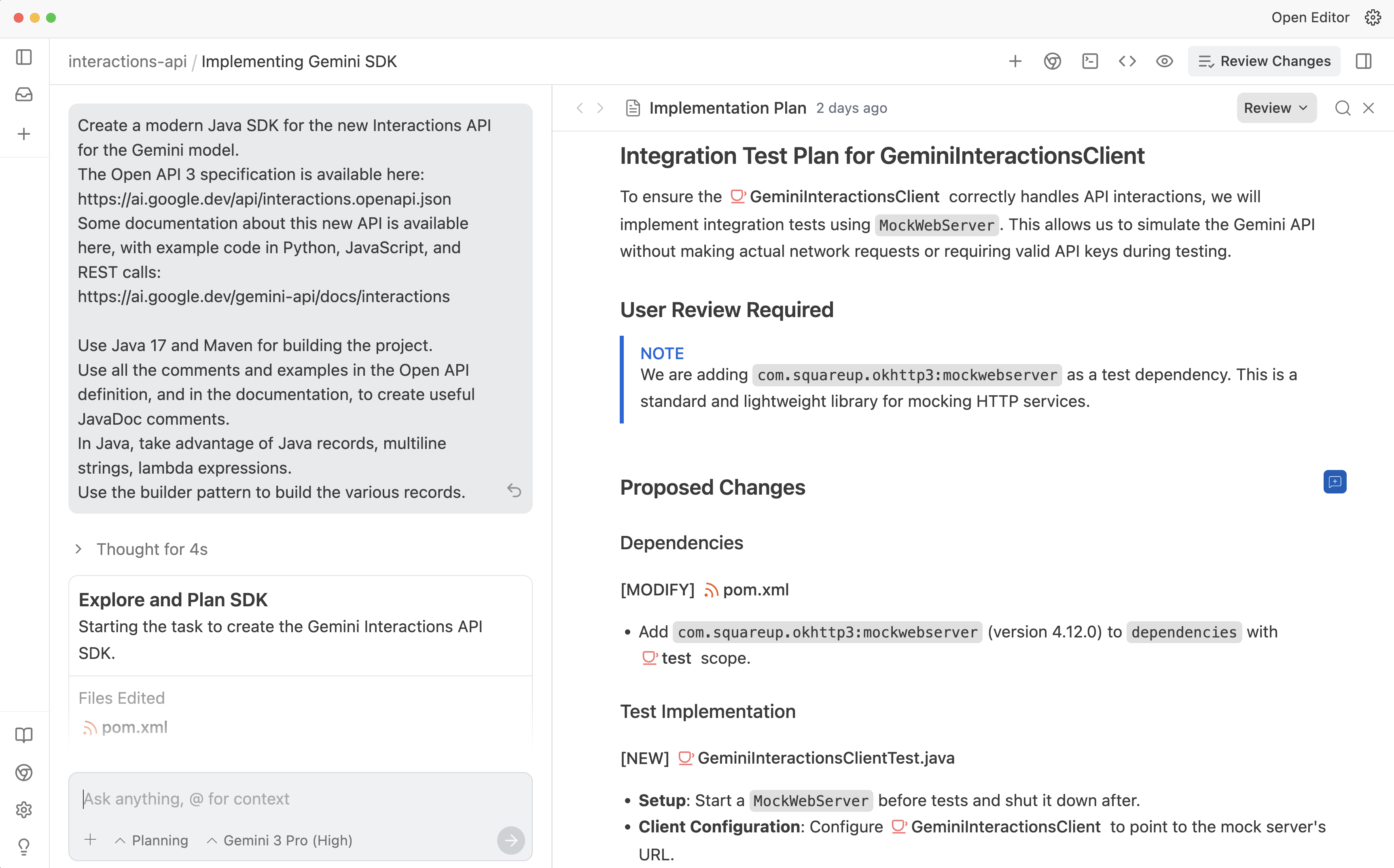Open the Review dropdown
The height and width of the screenshot is (868, 1394).
point(1276,108)
